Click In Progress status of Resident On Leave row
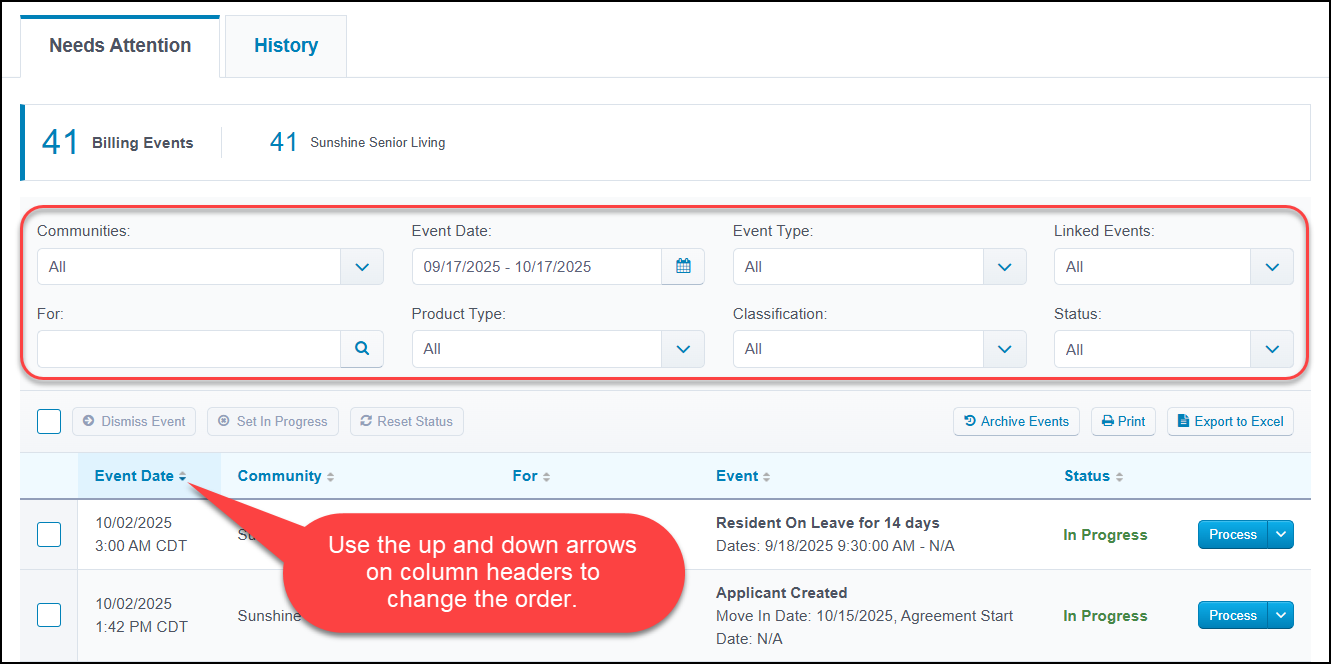 [1105, 535]
